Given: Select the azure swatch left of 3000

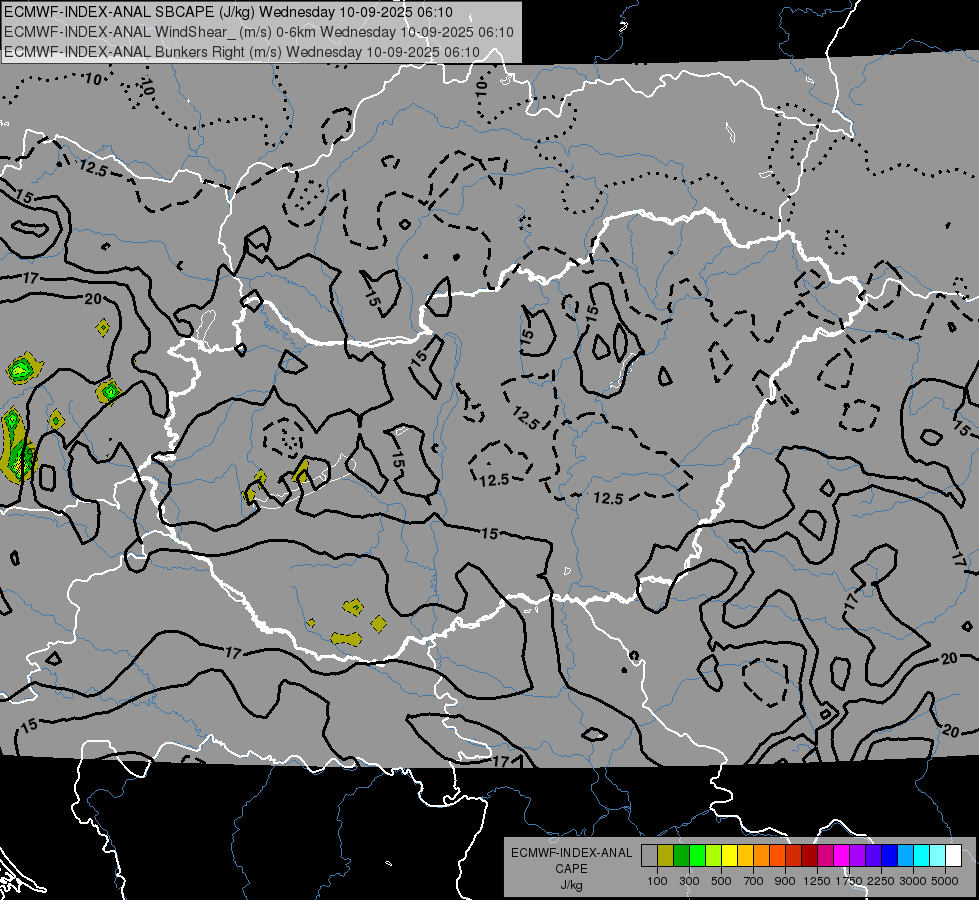Looking at the screenshot, I should (905, 856).
